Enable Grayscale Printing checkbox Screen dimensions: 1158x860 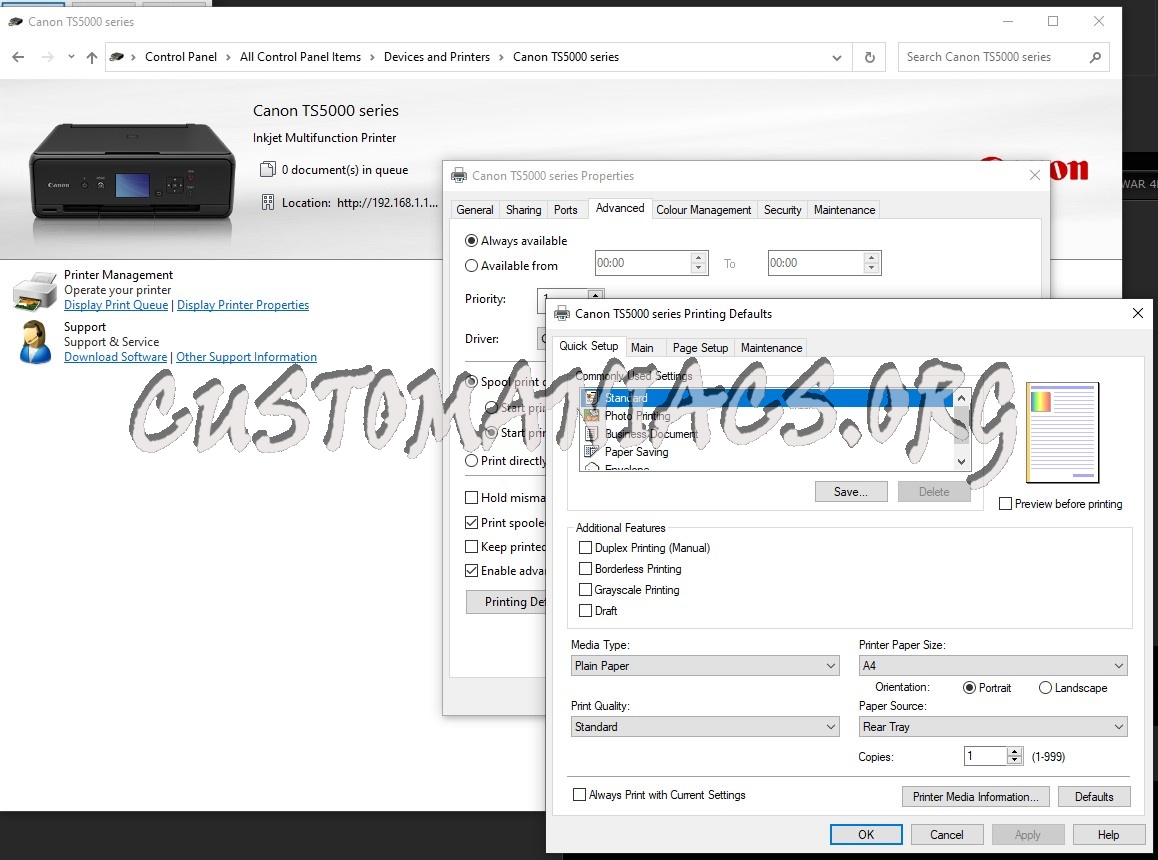[x=586, y=590]
